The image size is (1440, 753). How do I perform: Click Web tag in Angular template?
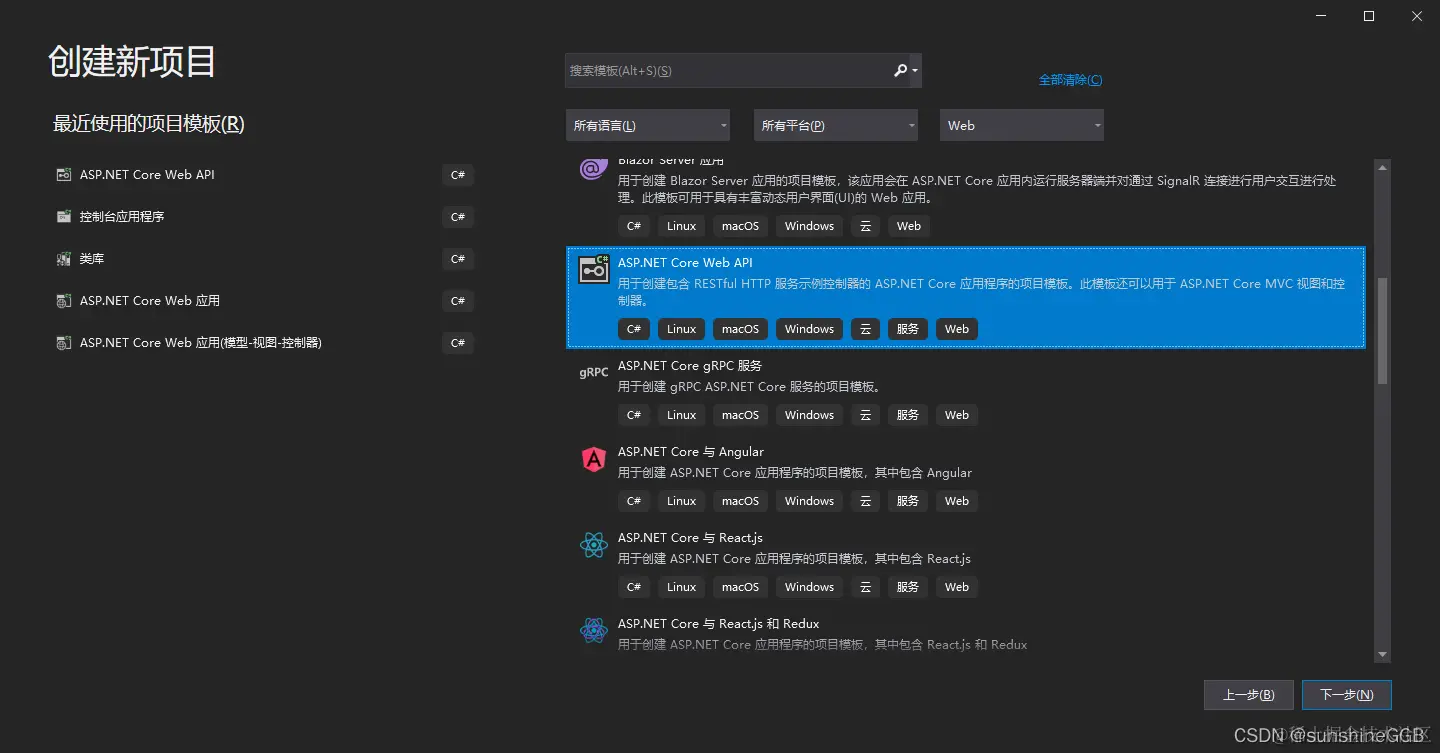(957, 501)
